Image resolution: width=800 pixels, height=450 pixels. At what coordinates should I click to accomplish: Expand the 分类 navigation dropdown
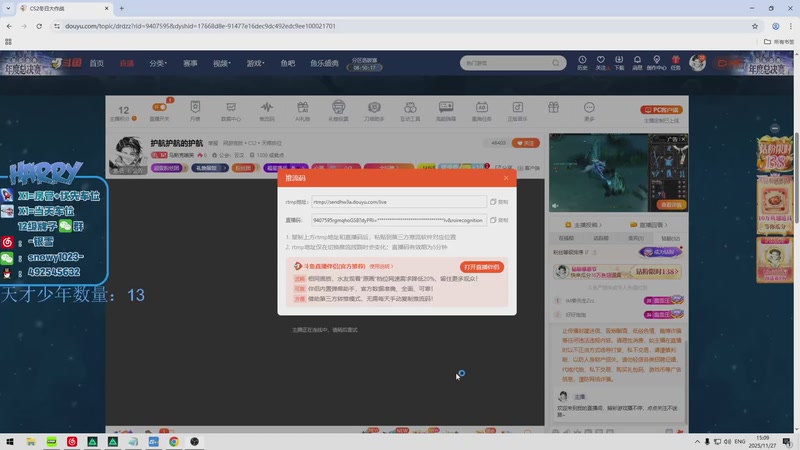point(158,63)
